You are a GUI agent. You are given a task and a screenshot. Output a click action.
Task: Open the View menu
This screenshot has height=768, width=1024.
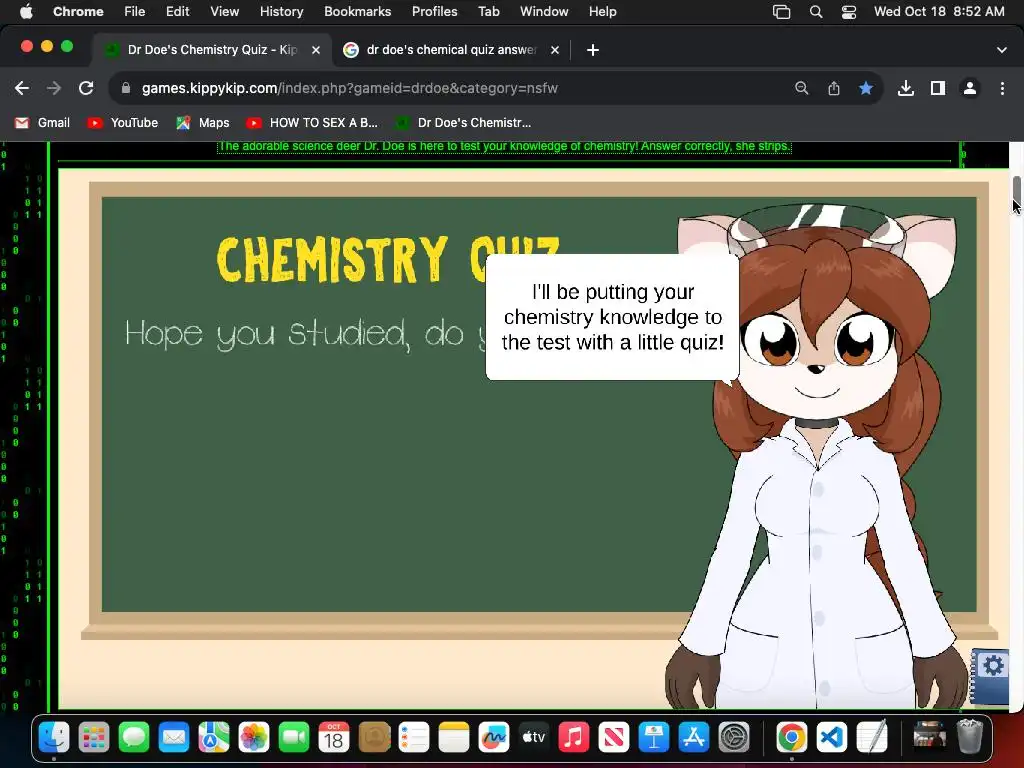225,12
